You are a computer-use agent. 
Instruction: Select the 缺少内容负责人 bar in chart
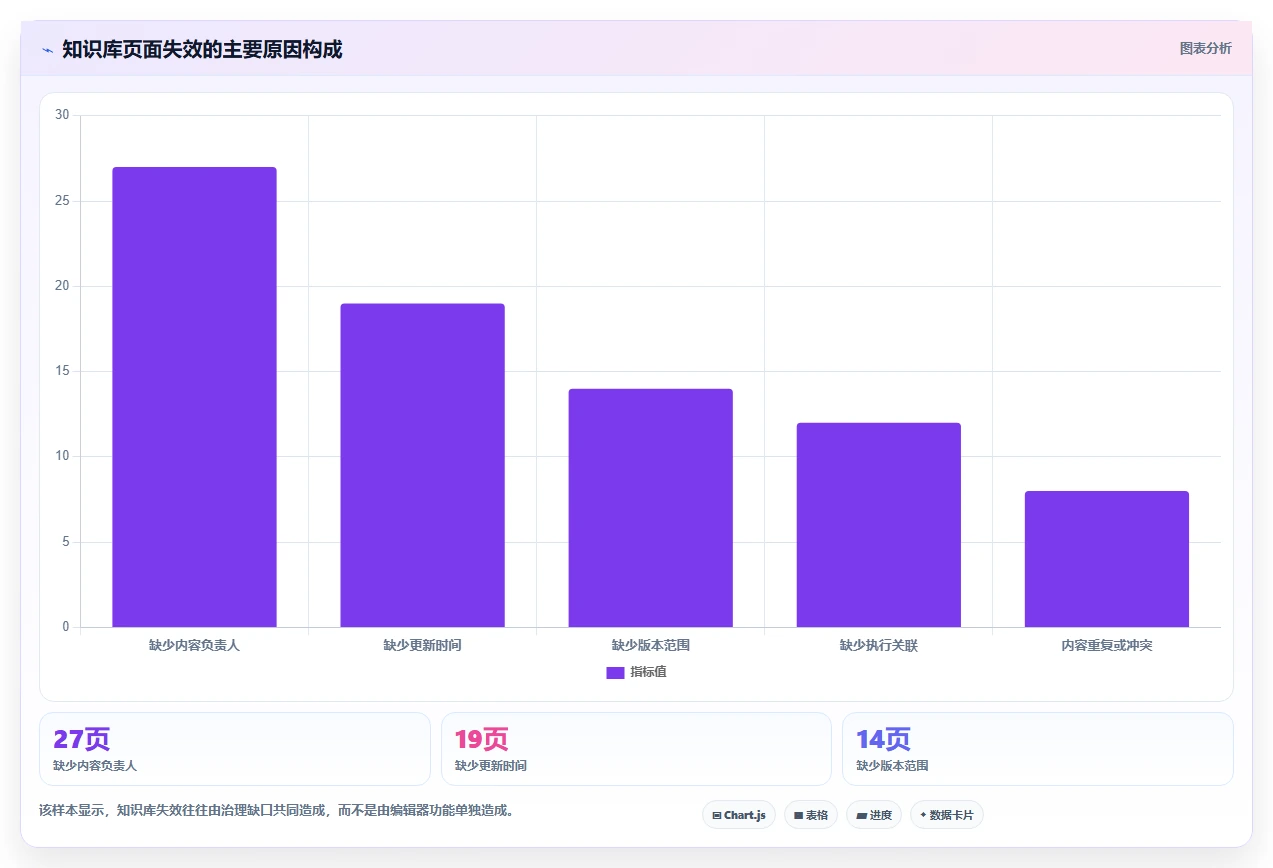194,397
